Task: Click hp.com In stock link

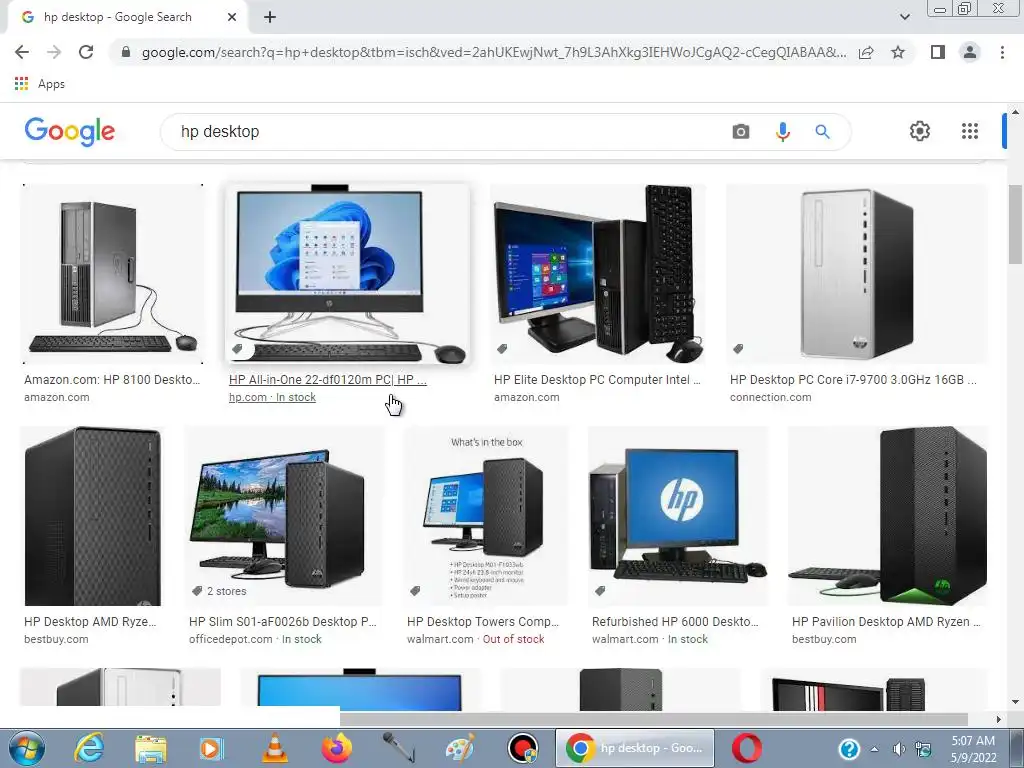Action: (272, 397)
